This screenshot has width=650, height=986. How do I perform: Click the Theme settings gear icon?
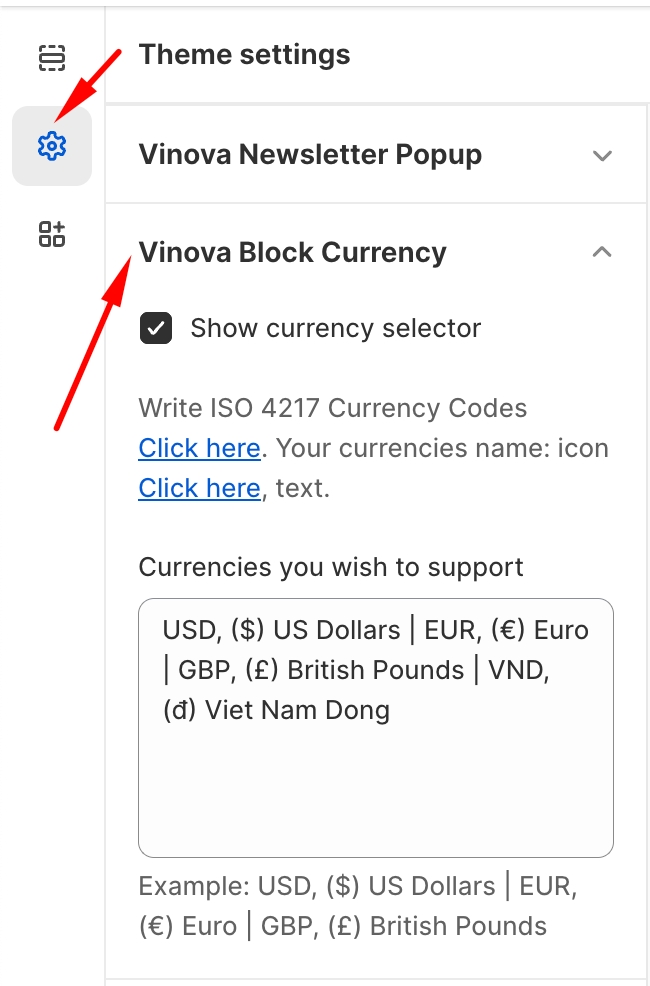point(51,146)
